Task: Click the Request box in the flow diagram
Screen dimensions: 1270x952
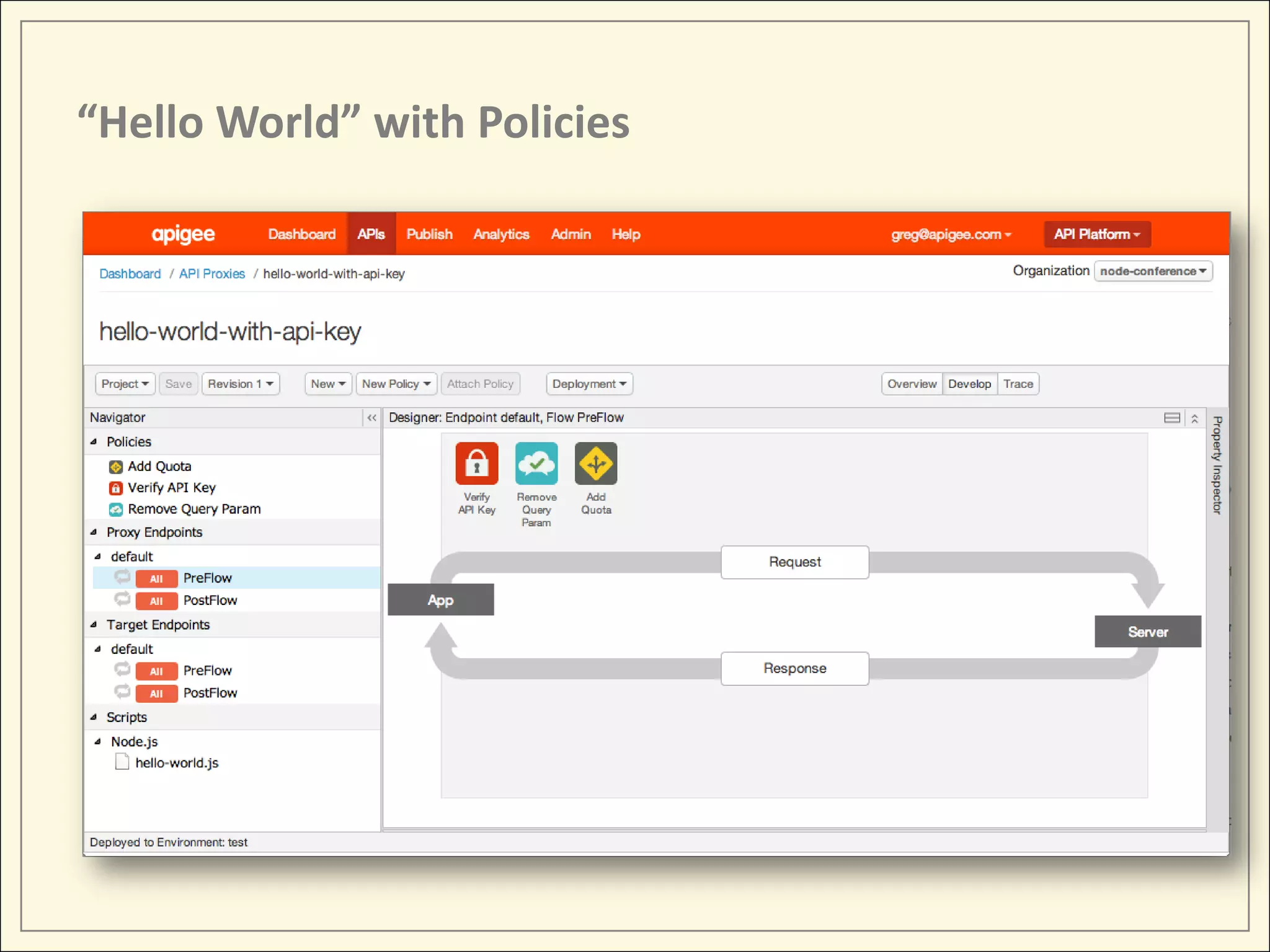Action: tap(794, 562)
